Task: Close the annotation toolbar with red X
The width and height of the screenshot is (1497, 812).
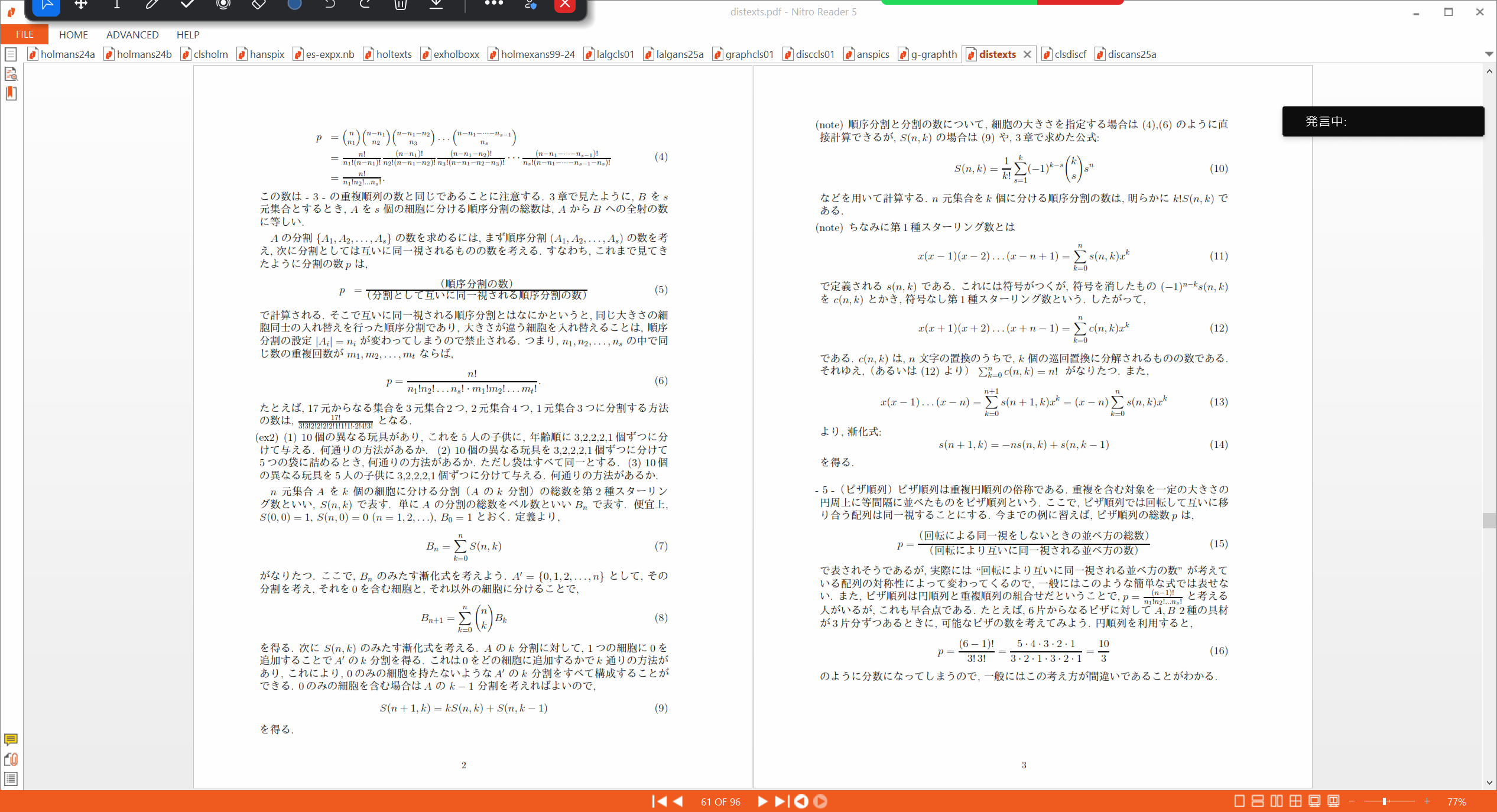Action: (565, 5)
